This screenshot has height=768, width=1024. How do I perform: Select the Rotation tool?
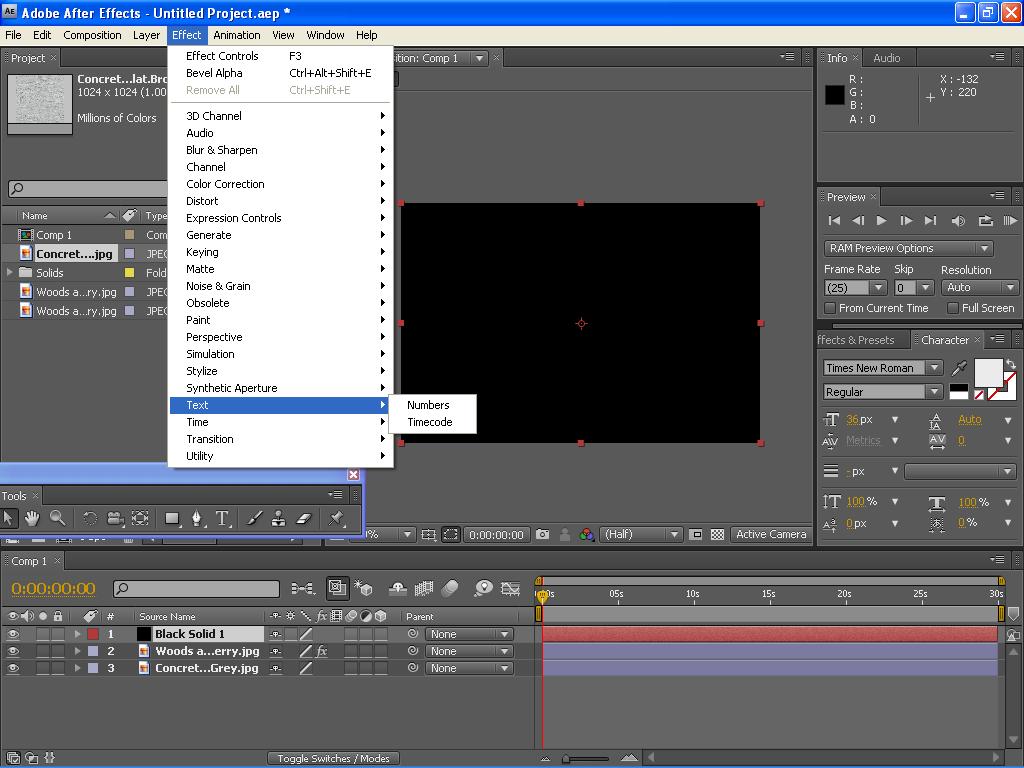(x=89, y=519)
